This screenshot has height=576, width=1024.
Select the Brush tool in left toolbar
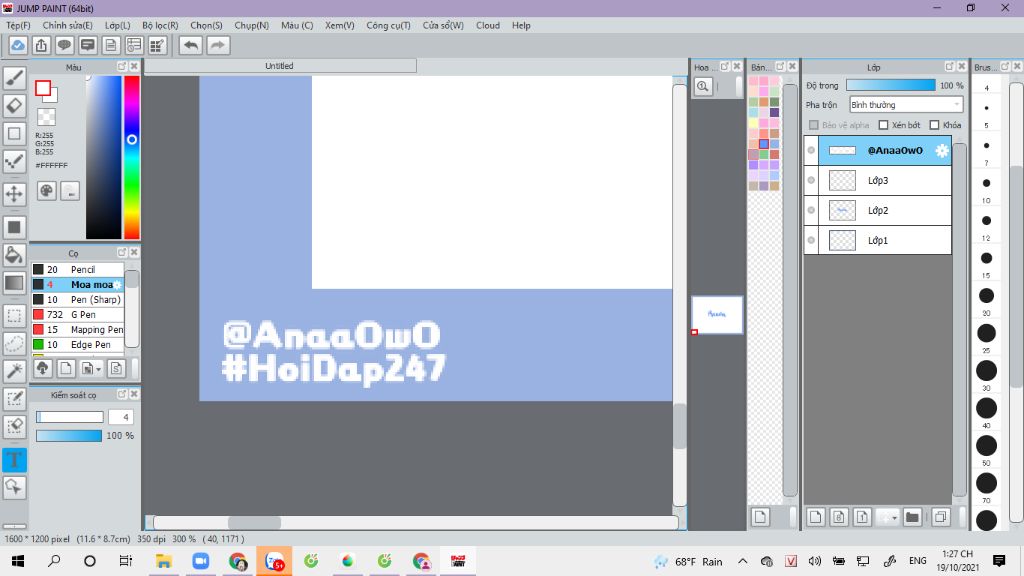point(14,78)
